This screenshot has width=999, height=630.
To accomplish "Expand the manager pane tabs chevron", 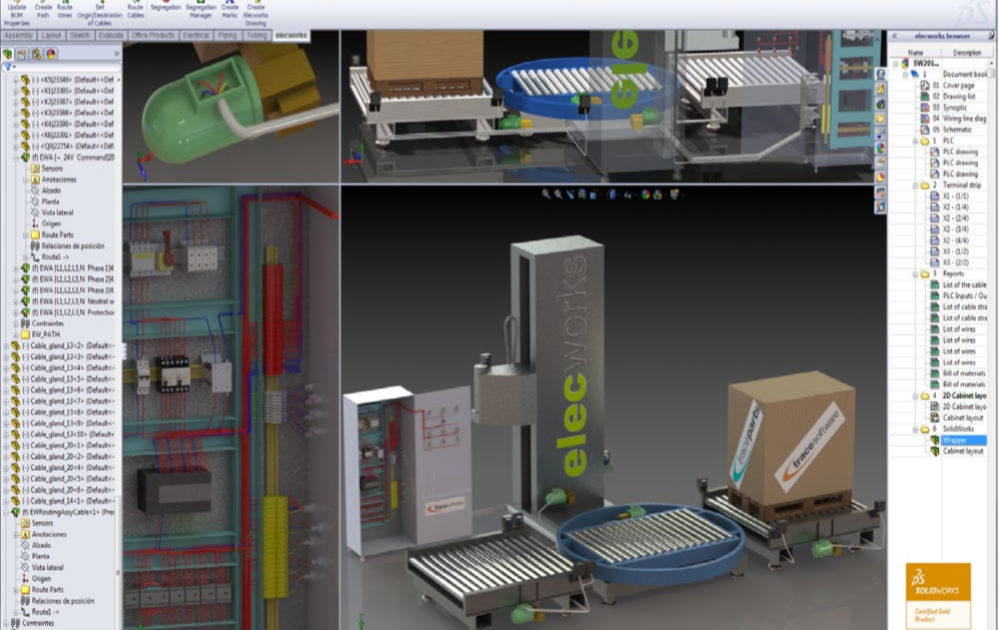I will 117,54.
